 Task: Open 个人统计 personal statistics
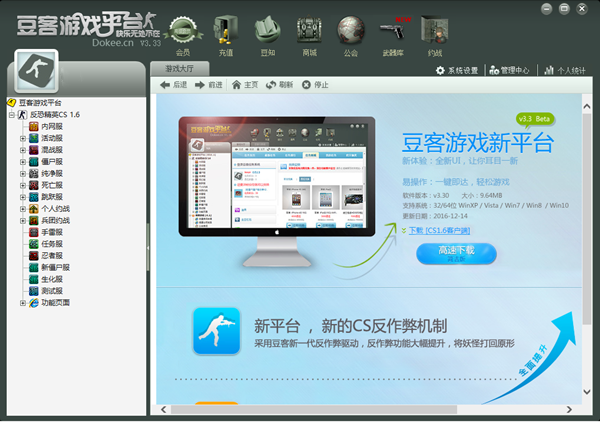[x=565, y=70]
